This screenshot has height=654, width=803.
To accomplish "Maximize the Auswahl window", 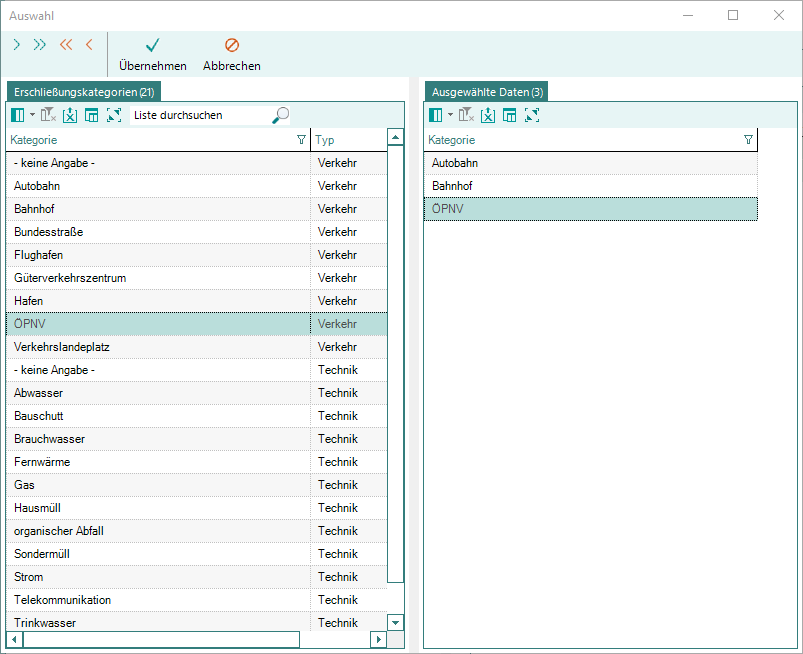I will [x=733, y=15].
